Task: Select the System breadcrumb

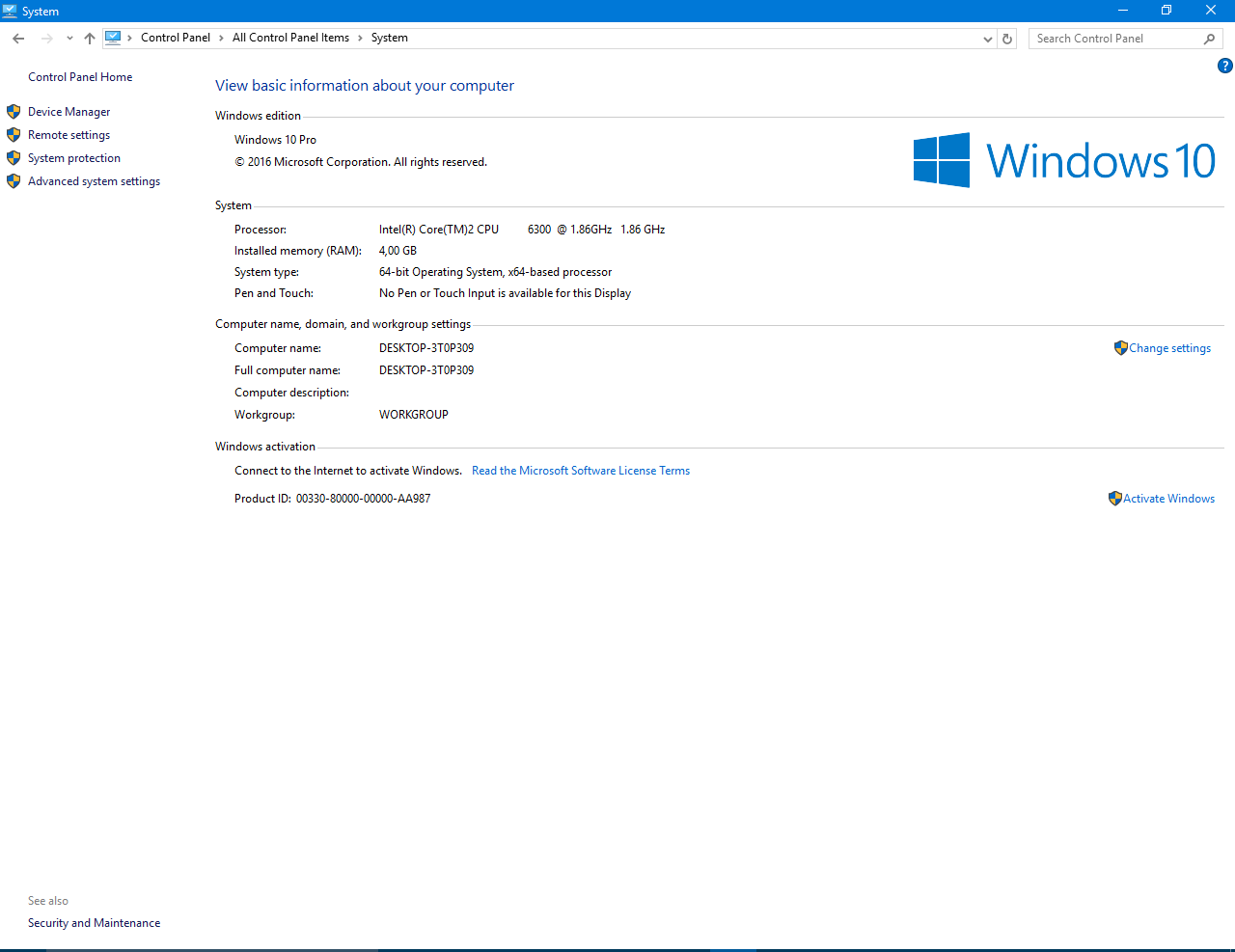Action: click(x=390, y=38)
